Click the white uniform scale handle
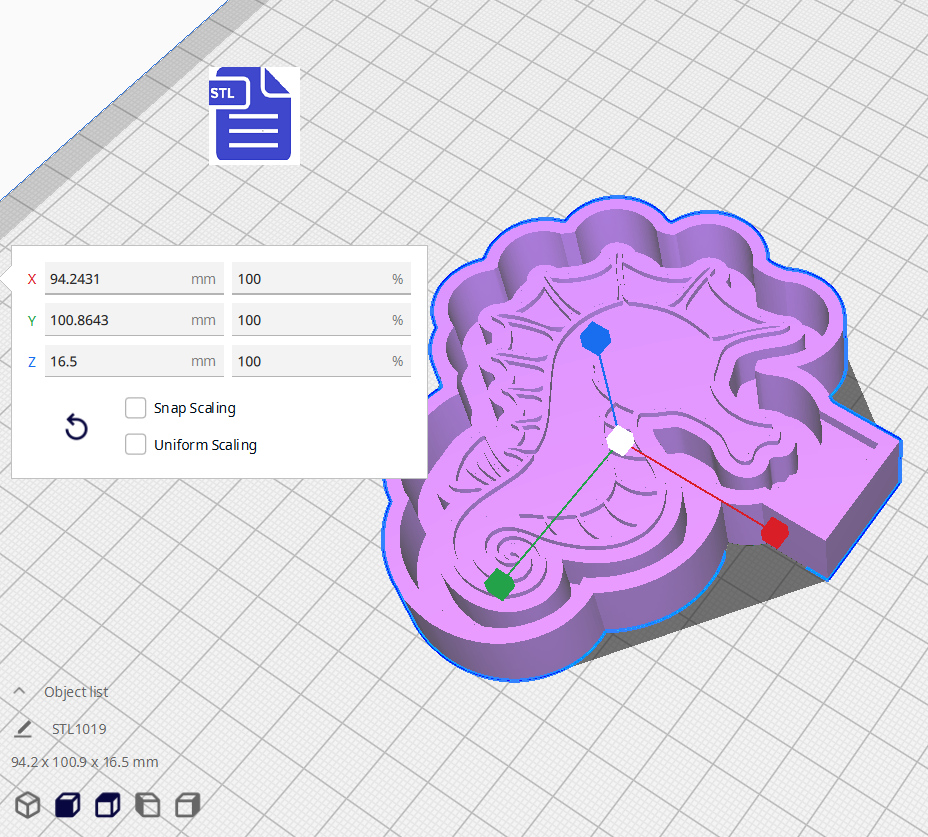Viewport: 928px width, 837px height. click(x=618, y=439)
